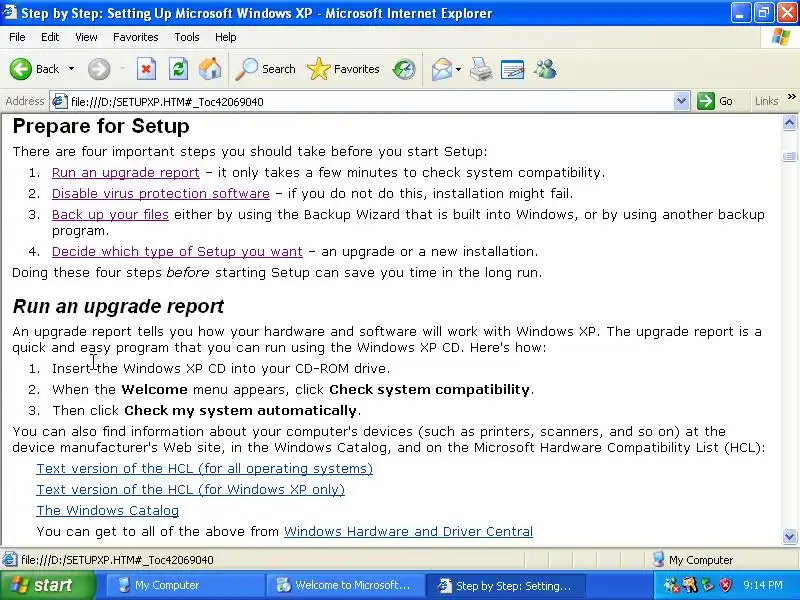This screenshot has height=600, width=800.
Task: Follow the 'Run an upgrade report' link
Action: pos(126,172)
